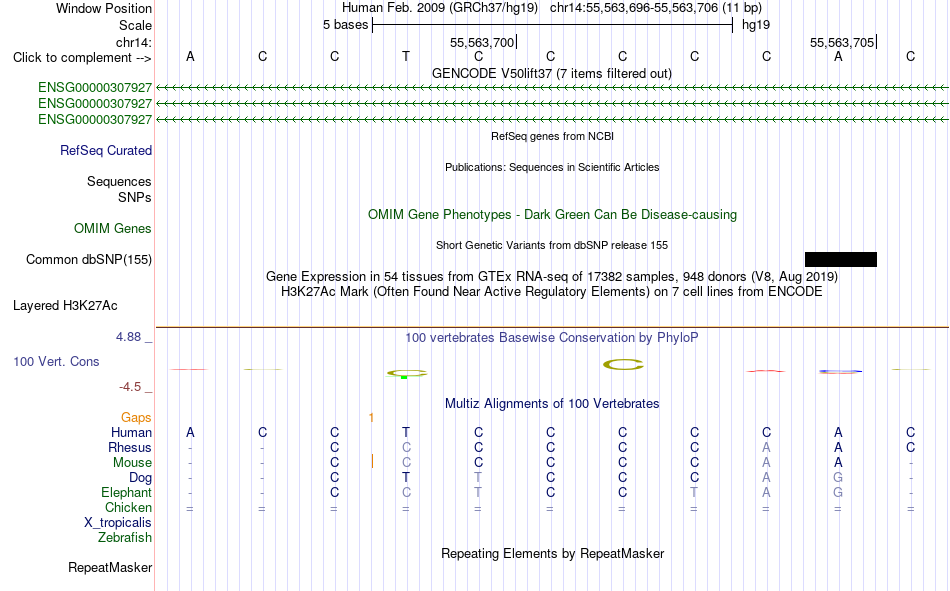Select the orange gap count '1'
950x591 pixels.
point(371,418)
